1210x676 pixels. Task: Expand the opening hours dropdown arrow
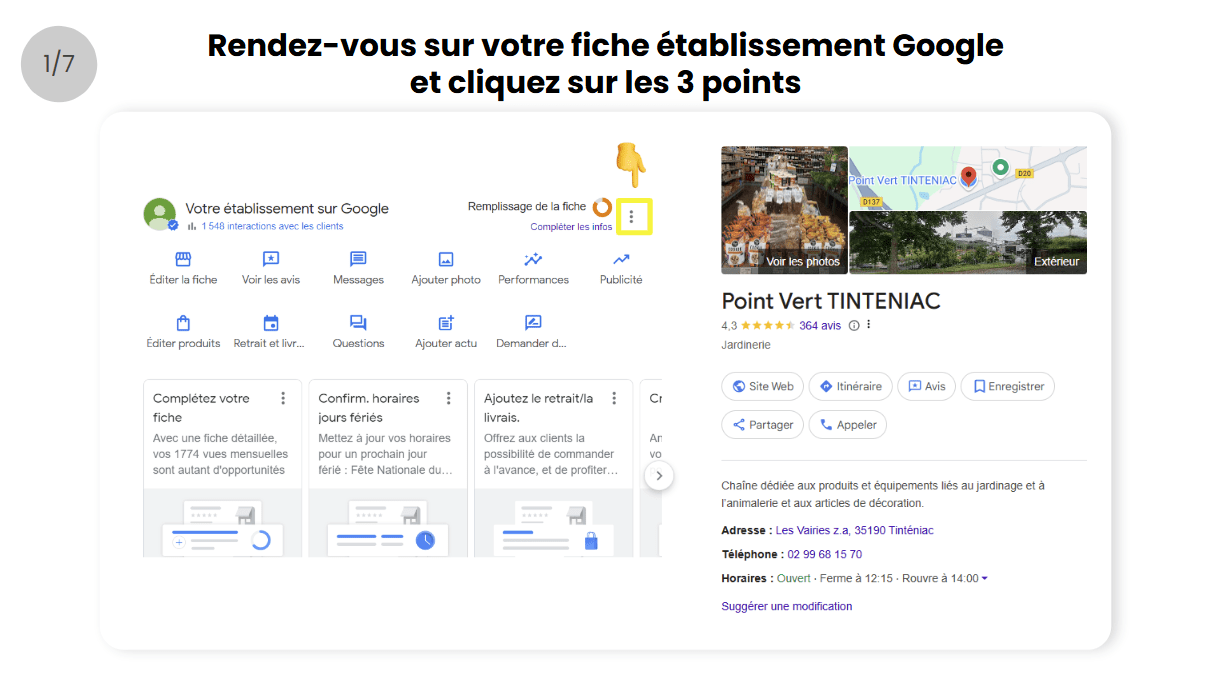pyautogui.click(x=985, y=579)
